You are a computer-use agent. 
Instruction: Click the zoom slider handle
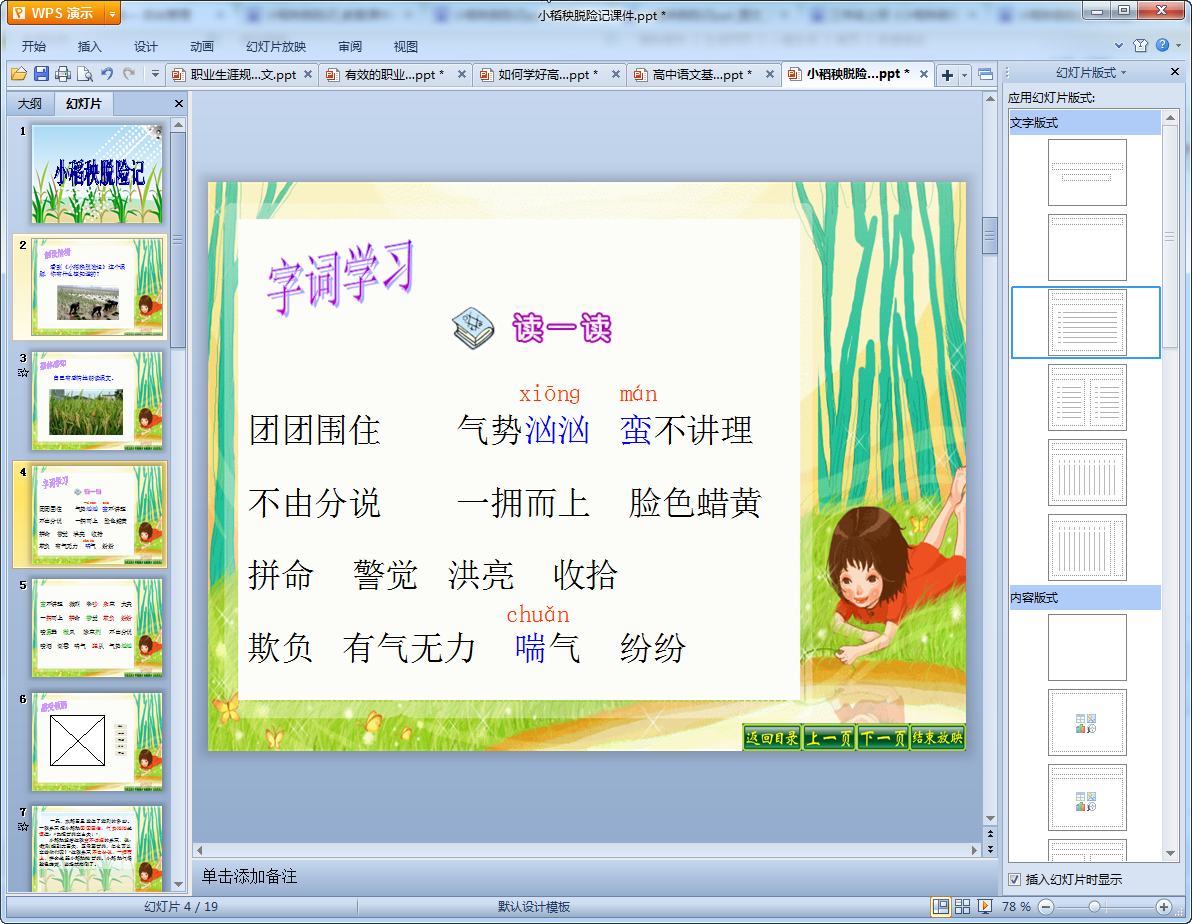(1094, 906)
